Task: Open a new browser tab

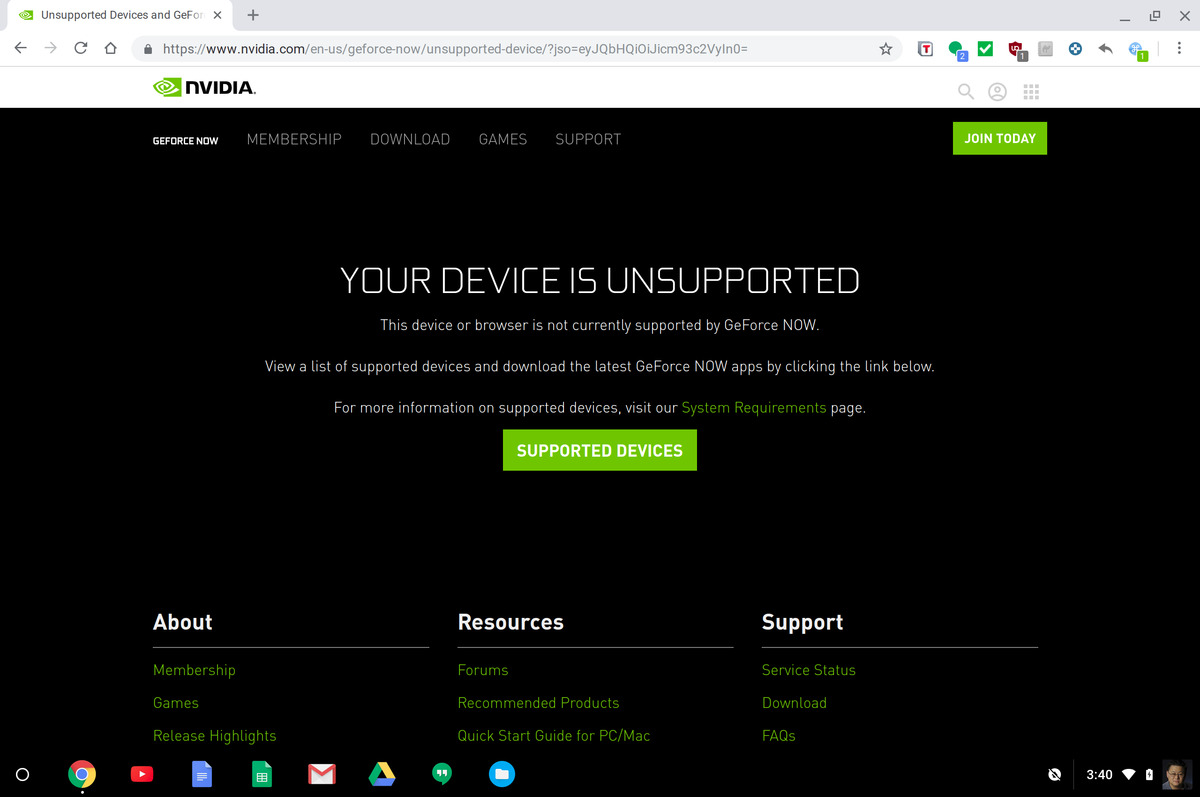Action: (x=253, y=15)
